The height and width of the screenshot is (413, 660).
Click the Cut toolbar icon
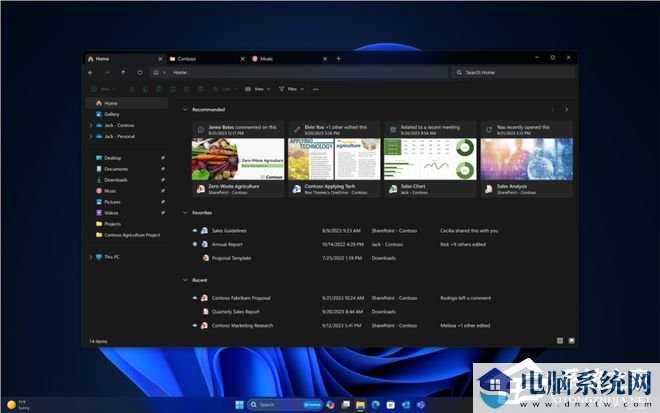coord(132,89)
